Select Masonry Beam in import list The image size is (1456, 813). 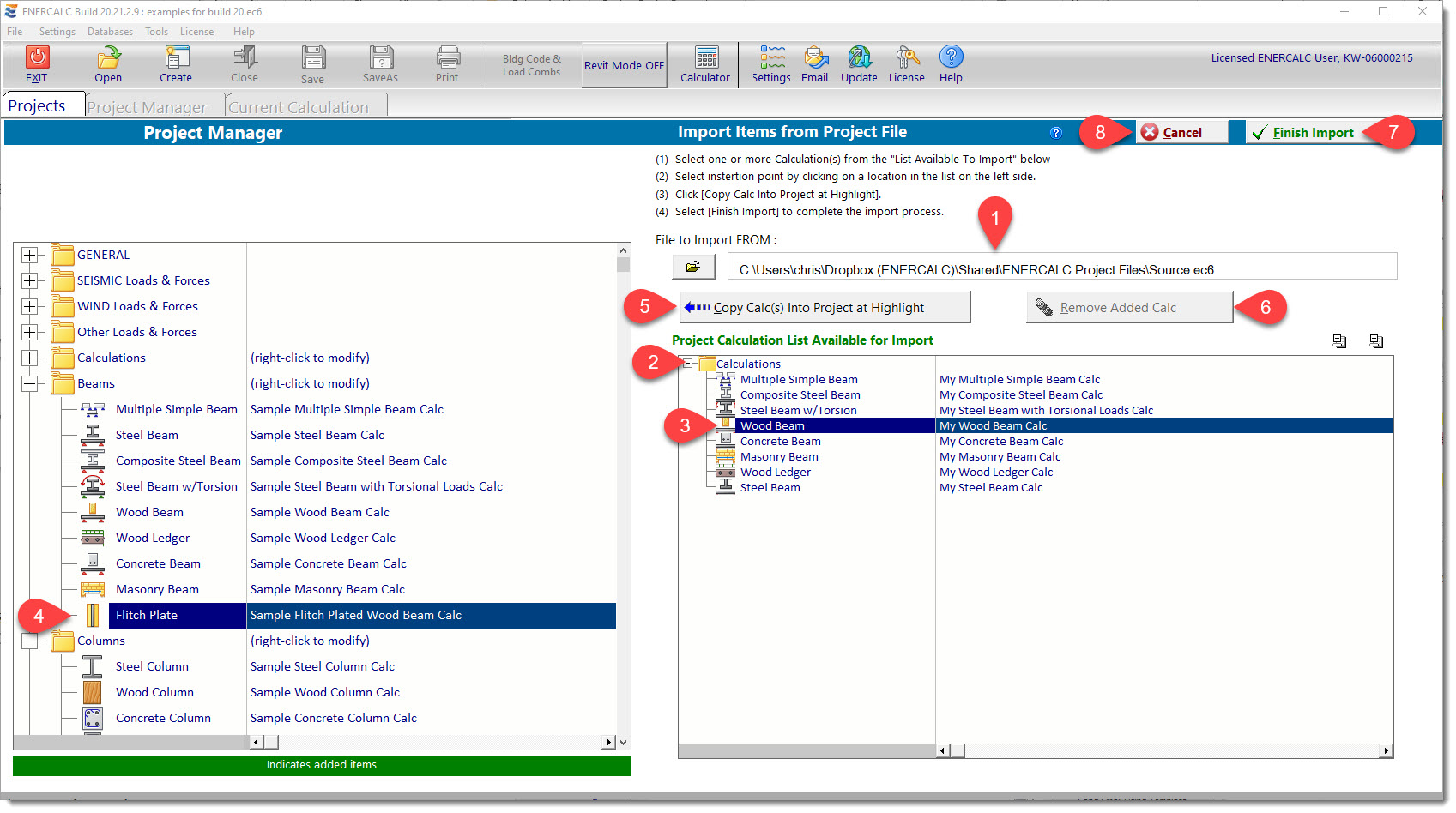pos(779,457)
